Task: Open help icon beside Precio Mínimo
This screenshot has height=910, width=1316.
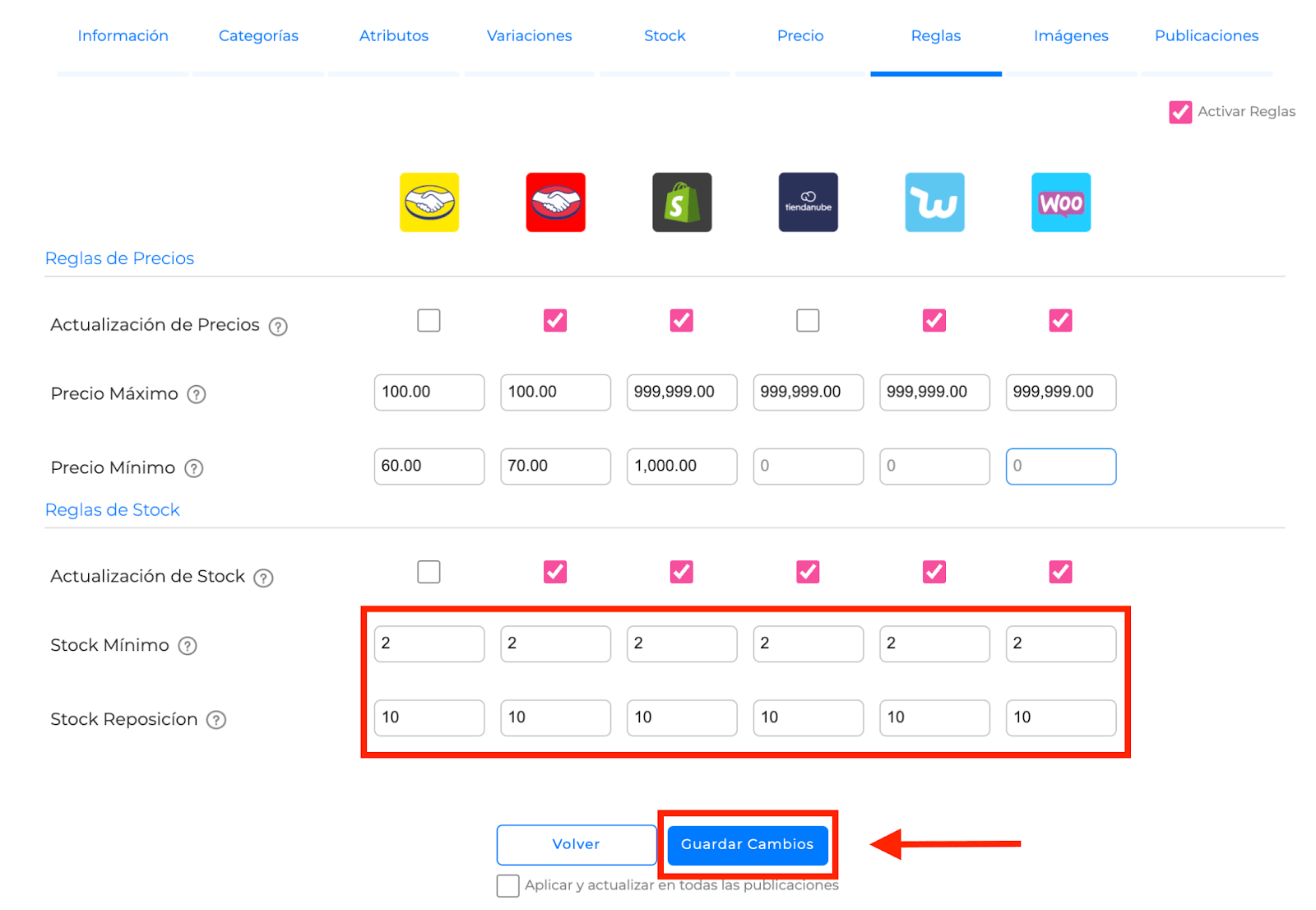Action: 194,469
